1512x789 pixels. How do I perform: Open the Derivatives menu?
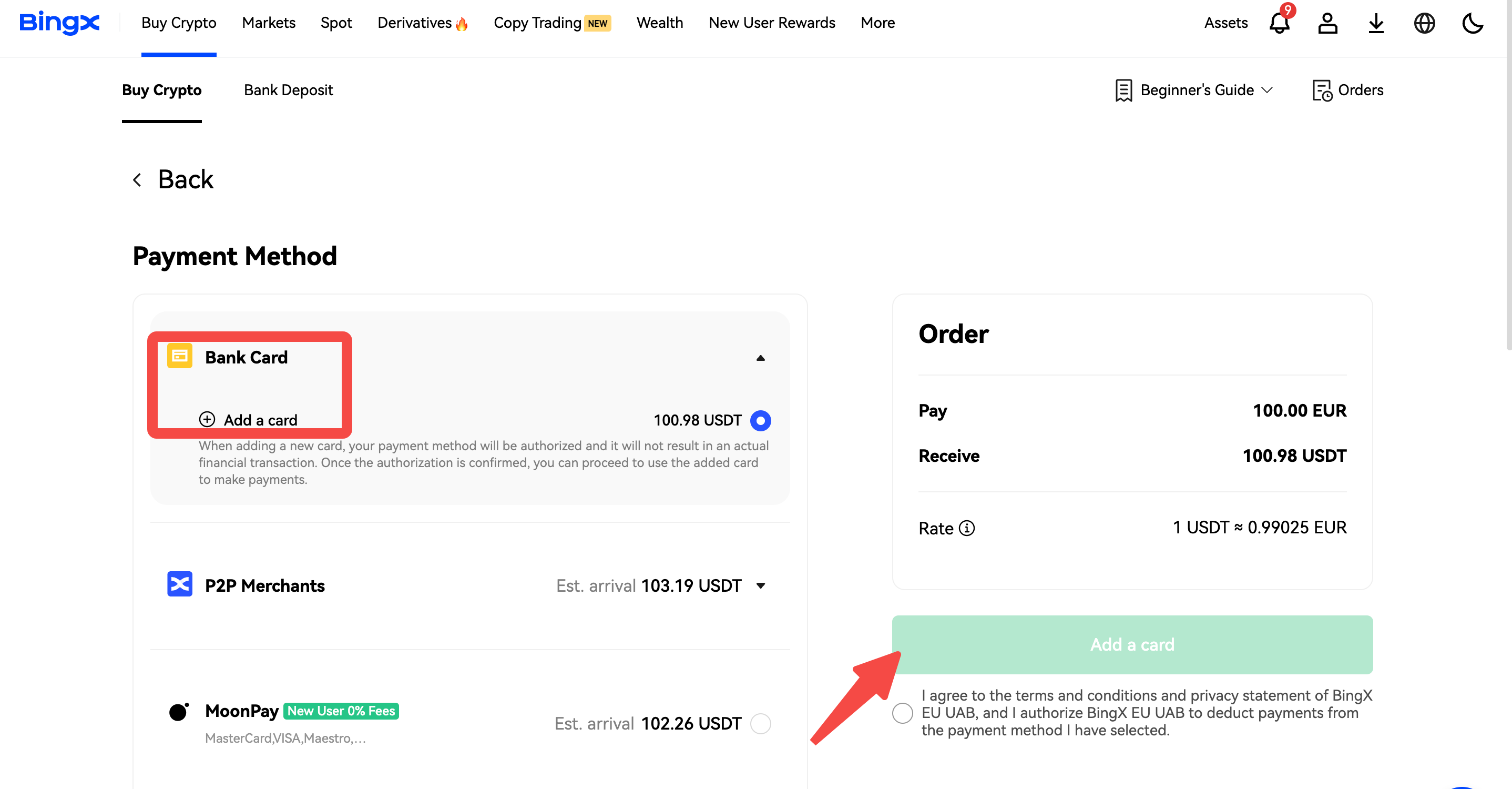pos(422,23)
